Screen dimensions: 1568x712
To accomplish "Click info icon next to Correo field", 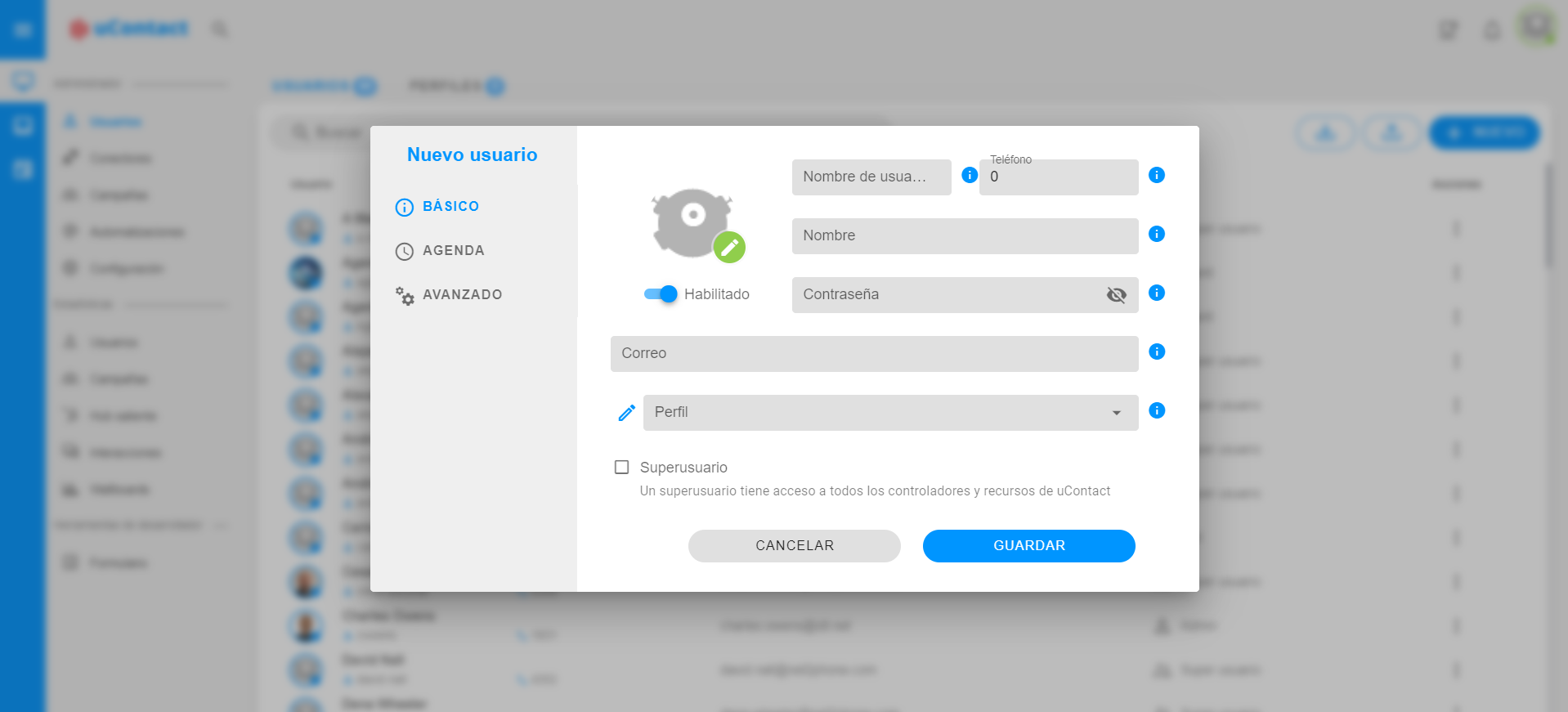I will (x=1157, y=352).
